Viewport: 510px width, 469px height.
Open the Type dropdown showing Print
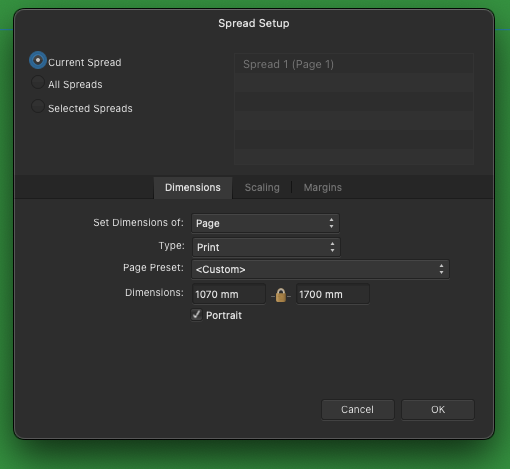(x=266, y=247)
